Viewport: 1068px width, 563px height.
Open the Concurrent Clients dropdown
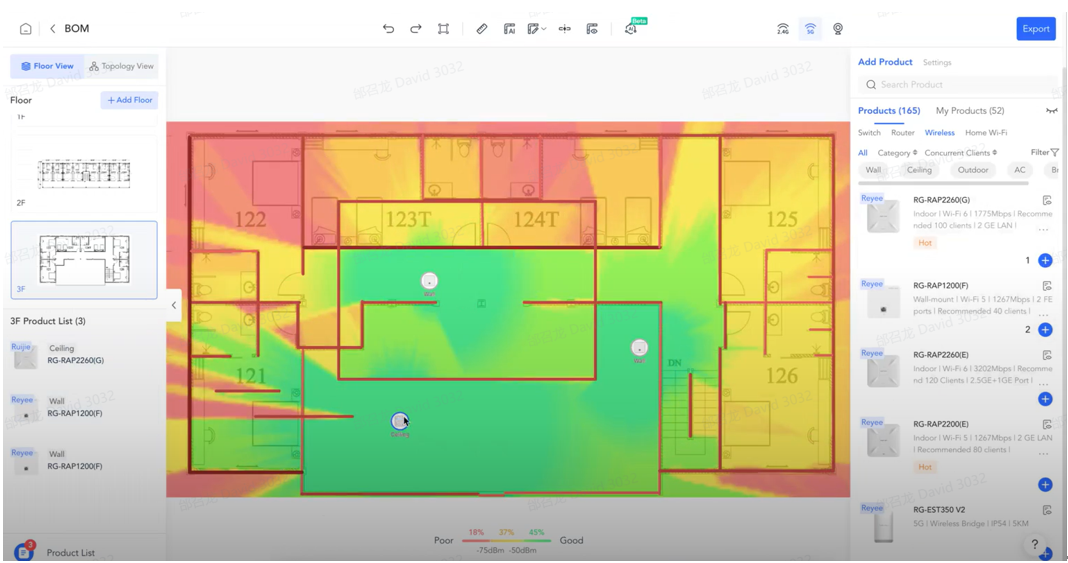click(x=960, y=153)
